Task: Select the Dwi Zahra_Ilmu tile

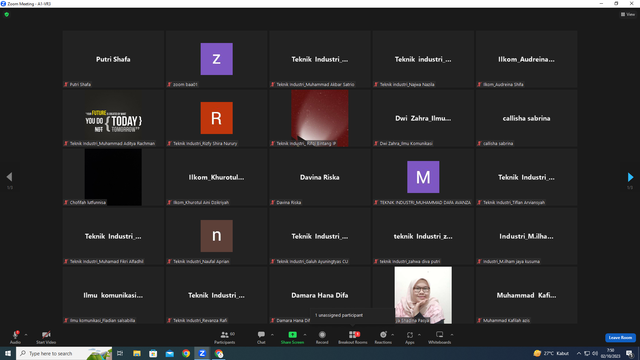Action: click(x=423, y=118)
